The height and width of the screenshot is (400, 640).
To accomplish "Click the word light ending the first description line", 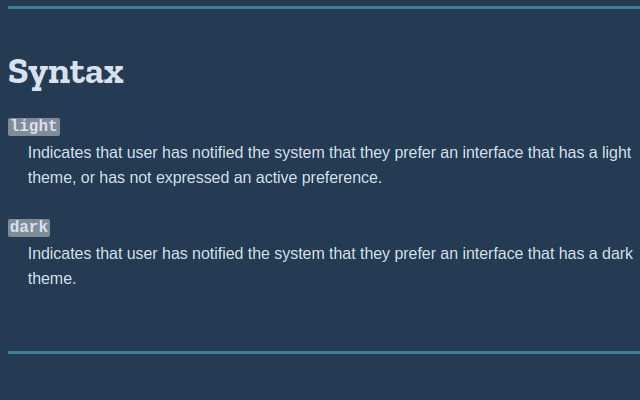I will (616, 153).
